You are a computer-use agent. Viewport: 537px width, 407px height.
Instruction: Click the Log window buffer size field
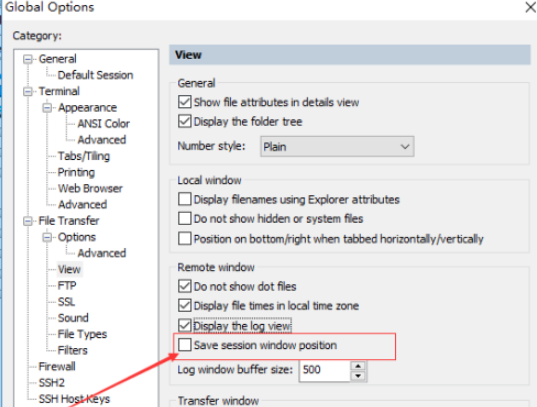tap(325, 370)
